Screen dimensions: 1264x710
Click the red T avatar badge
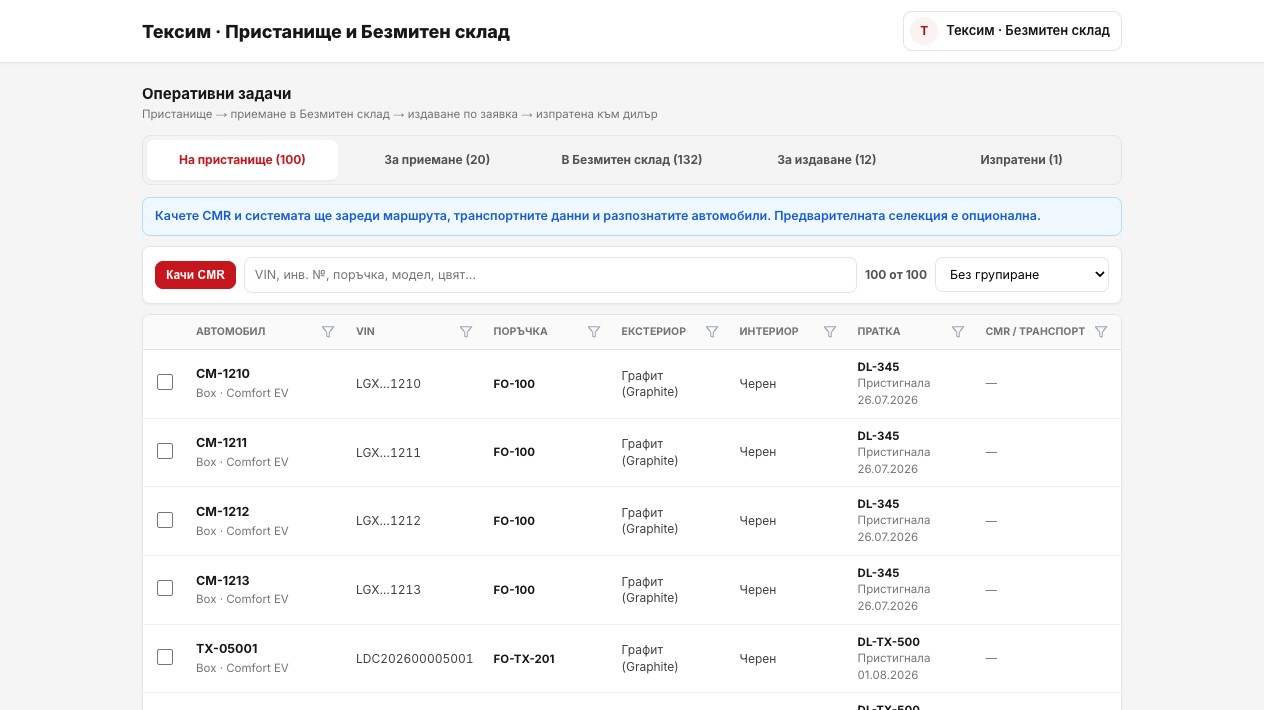click(924, 31)
